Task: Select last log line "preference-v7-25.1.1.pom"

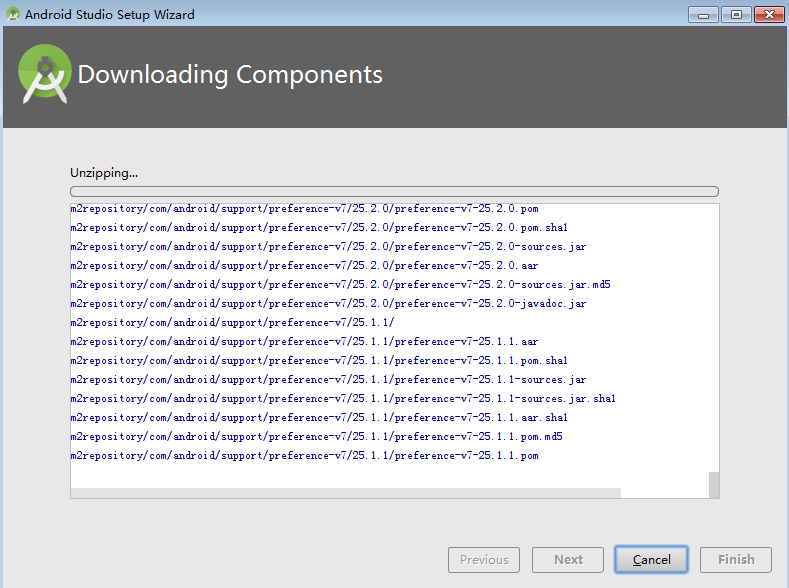Action: pos(304,456)
